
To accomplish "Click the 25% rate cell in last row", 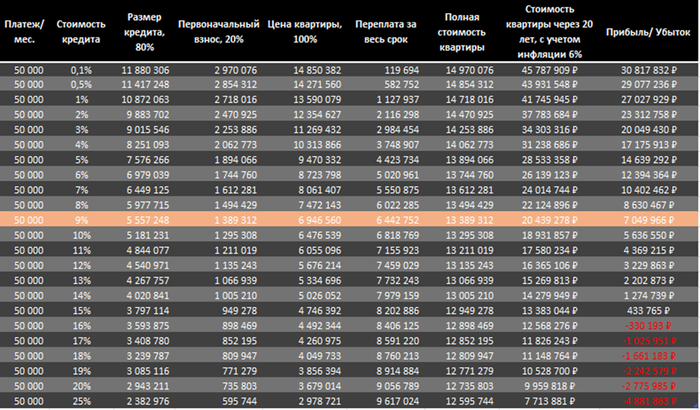I will pos(82,400).
